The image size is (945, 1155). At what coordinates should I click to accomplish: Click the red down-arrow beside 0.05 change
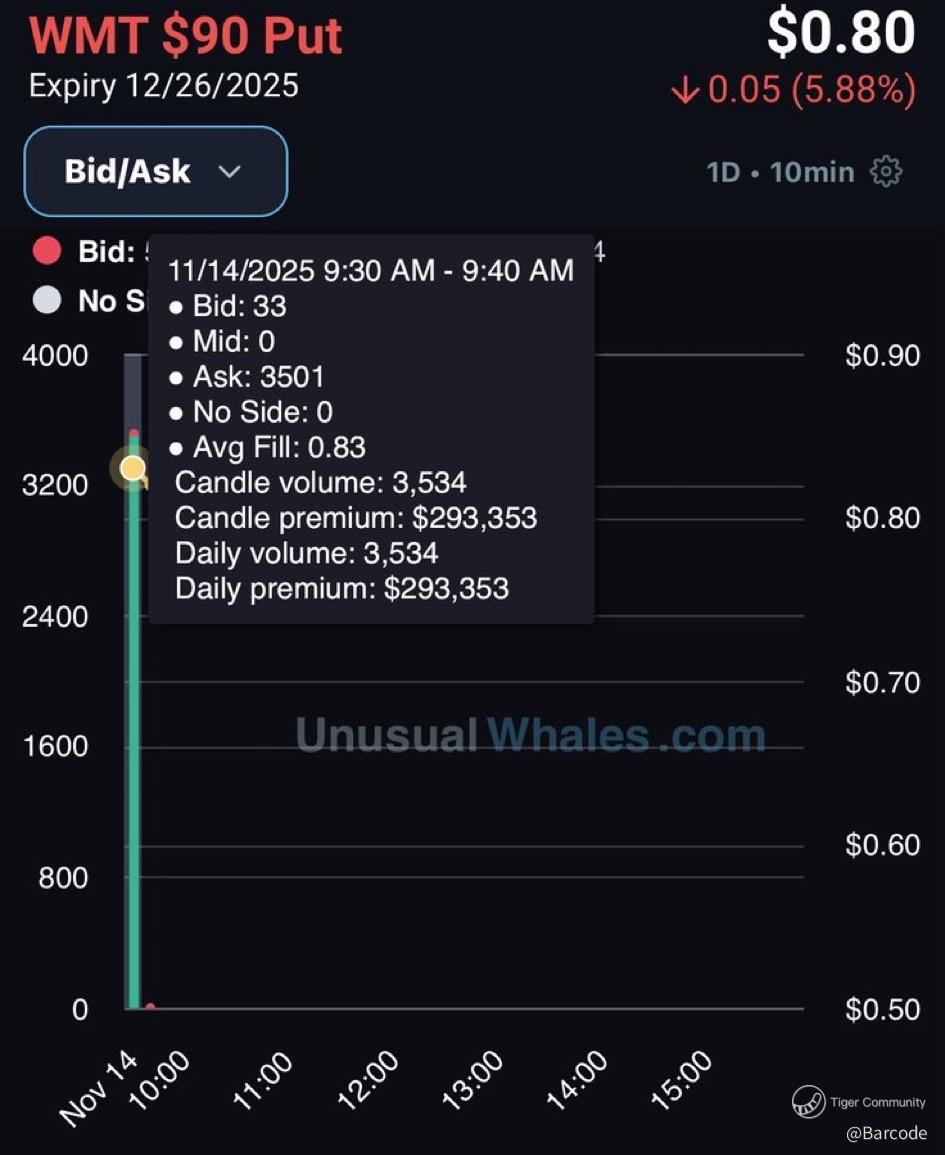(685, 90)
